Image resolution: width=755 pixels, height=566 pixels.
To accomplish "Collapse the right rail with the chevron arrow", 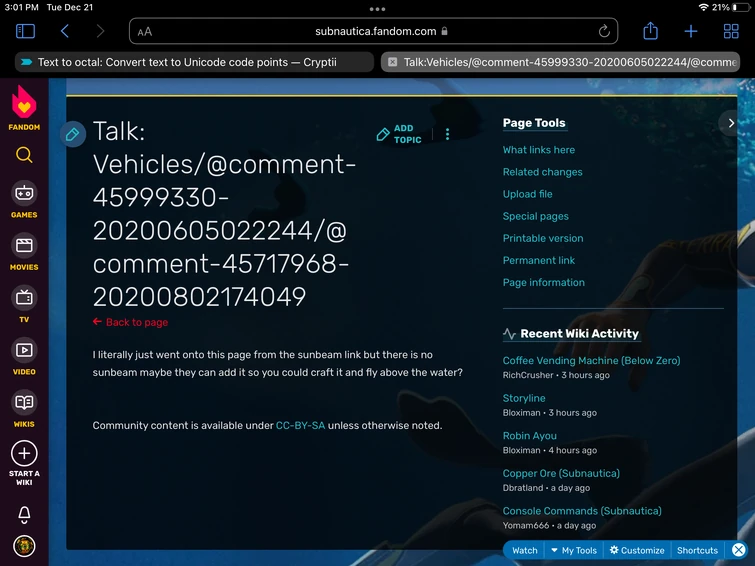I will pos(731,123).
